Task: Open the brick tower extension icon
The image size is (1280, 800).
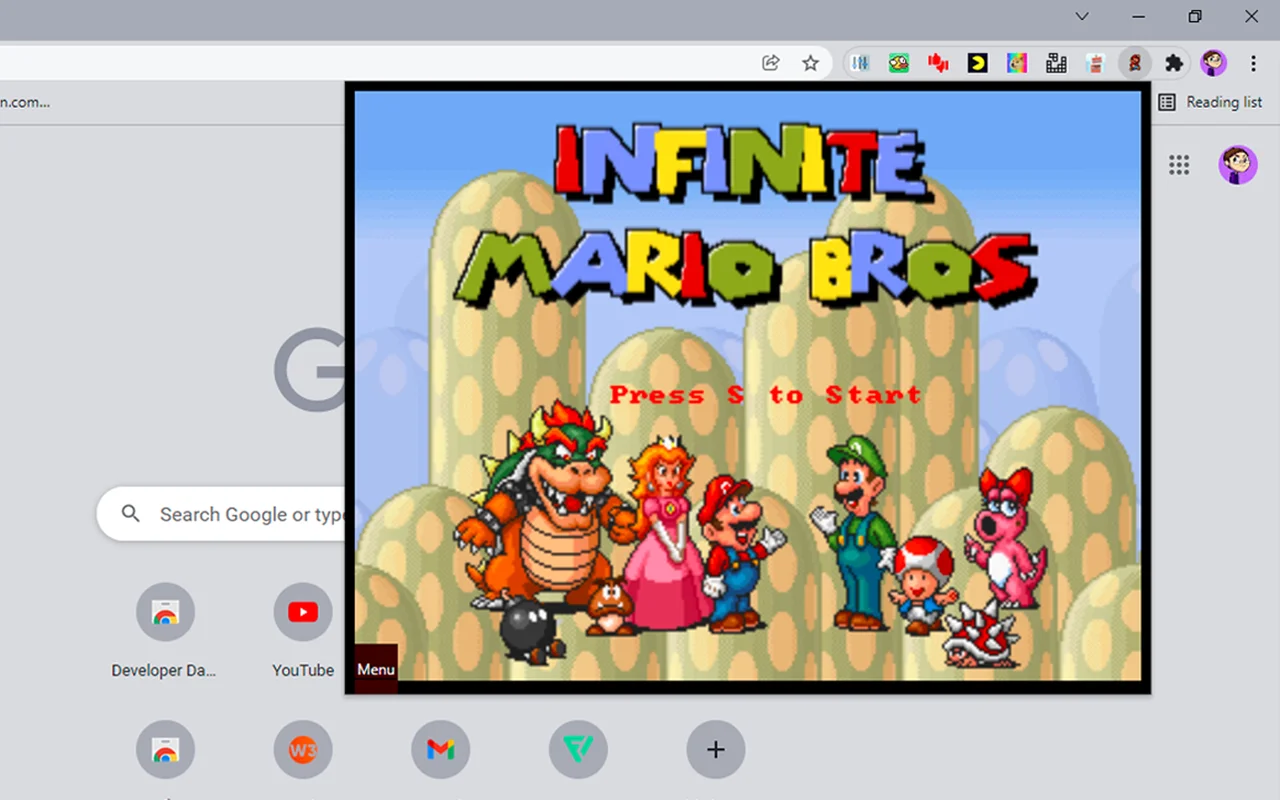Action: [1095, 63]
